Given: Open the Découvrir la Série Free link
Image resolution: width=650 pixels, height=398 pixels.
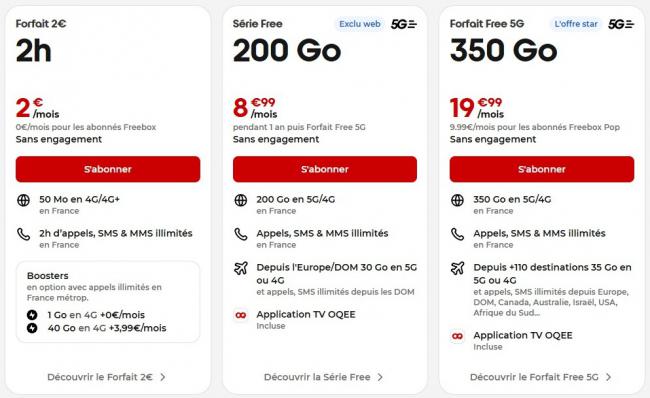Looking at the screenshot, I should tap(323, 377).
